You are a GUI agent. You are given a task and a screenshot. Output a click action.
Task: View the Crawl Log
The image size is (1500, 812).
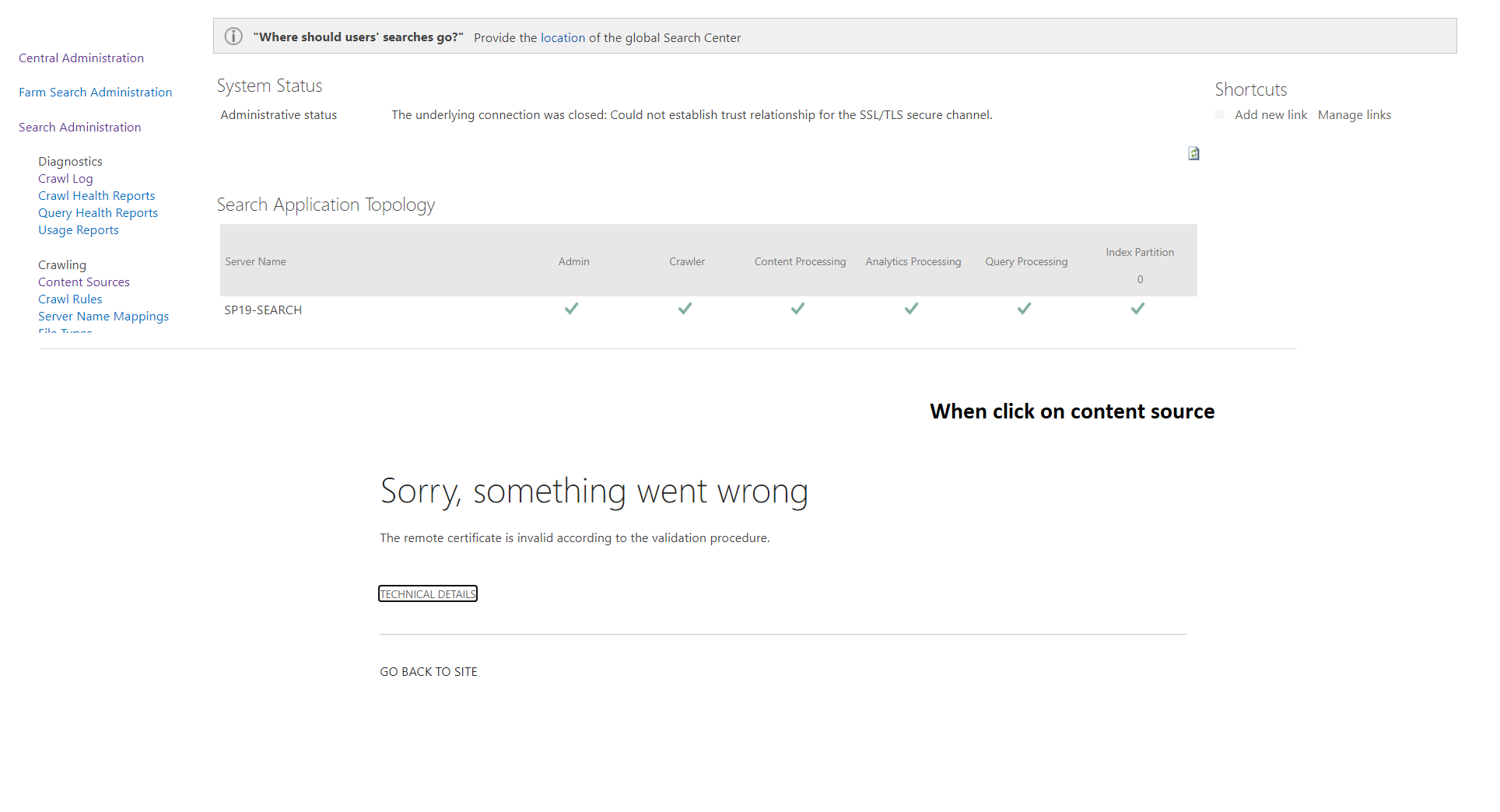[65, 178]
